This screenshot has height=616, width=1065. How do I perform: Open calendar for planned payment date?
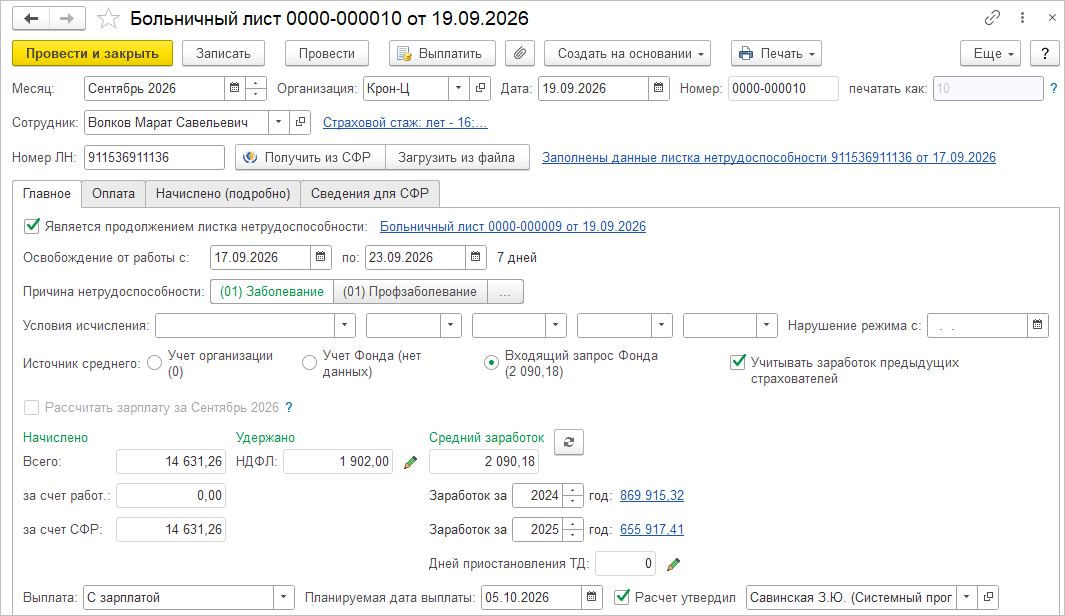pos(592,598)
